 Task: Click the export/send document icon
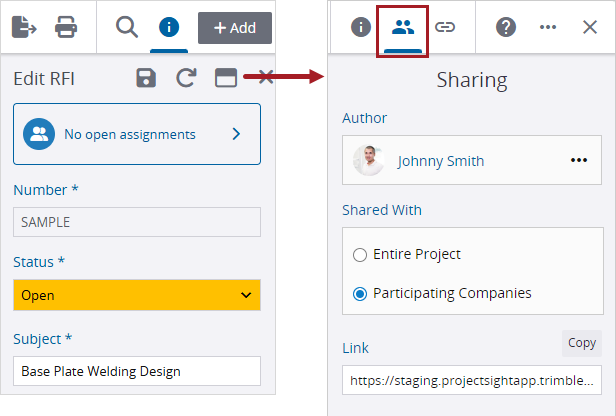click(x=24, y=27)
